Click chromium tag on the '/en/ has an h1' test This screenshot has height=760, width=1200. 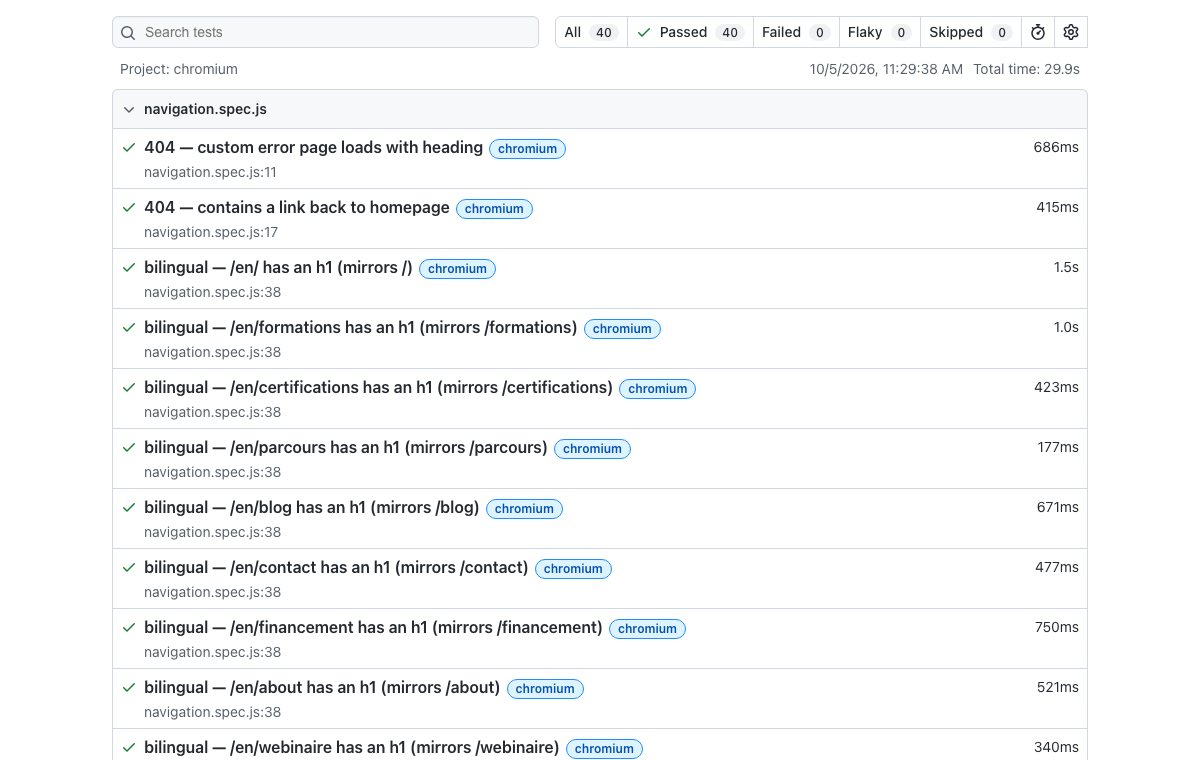[x=457, y=268]
